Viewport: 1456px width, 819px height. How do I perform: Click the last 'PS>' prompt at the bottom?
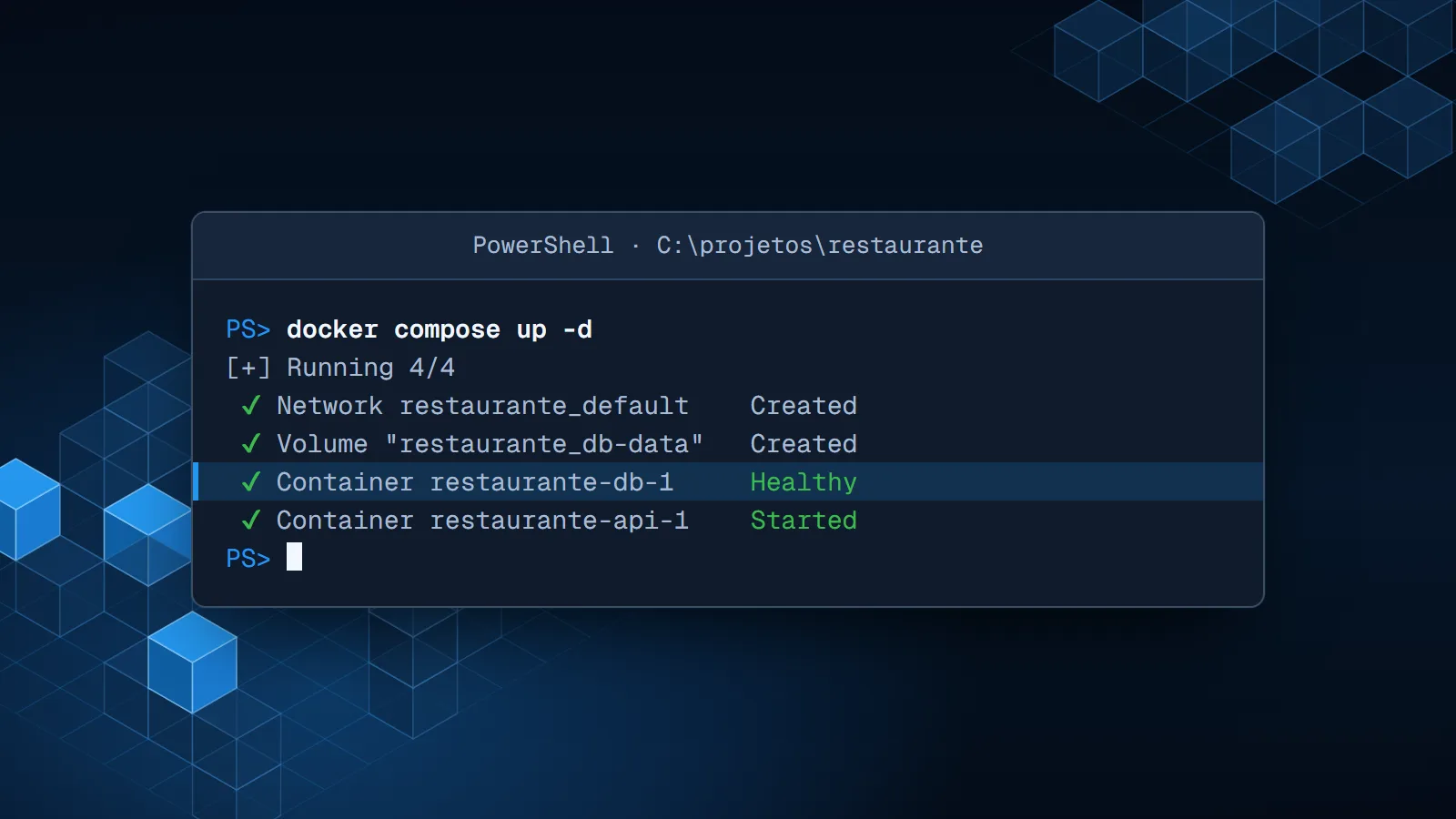tap(248, 559)
